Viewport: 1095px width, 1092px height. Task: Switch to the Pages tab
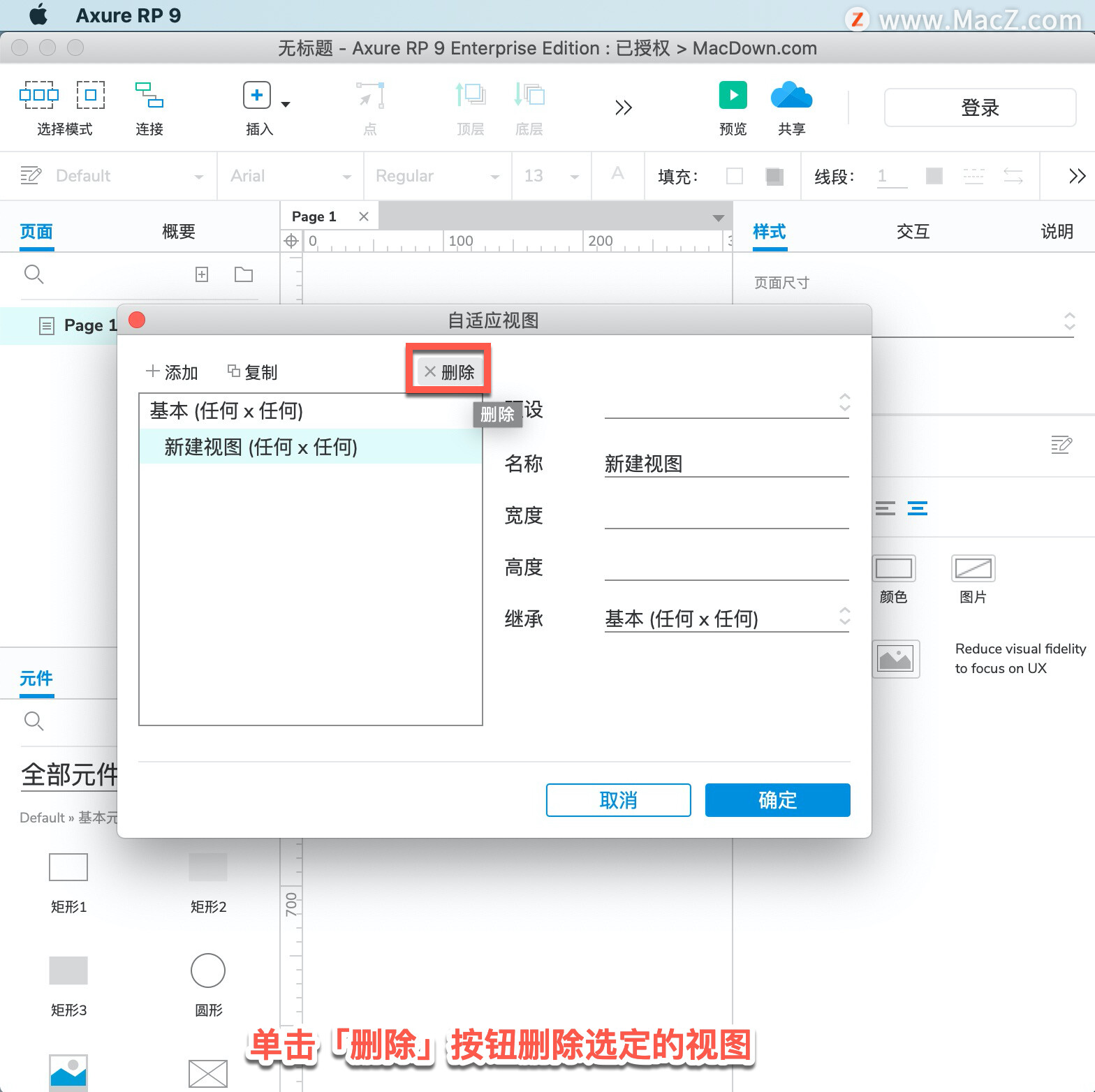point(36,232)
